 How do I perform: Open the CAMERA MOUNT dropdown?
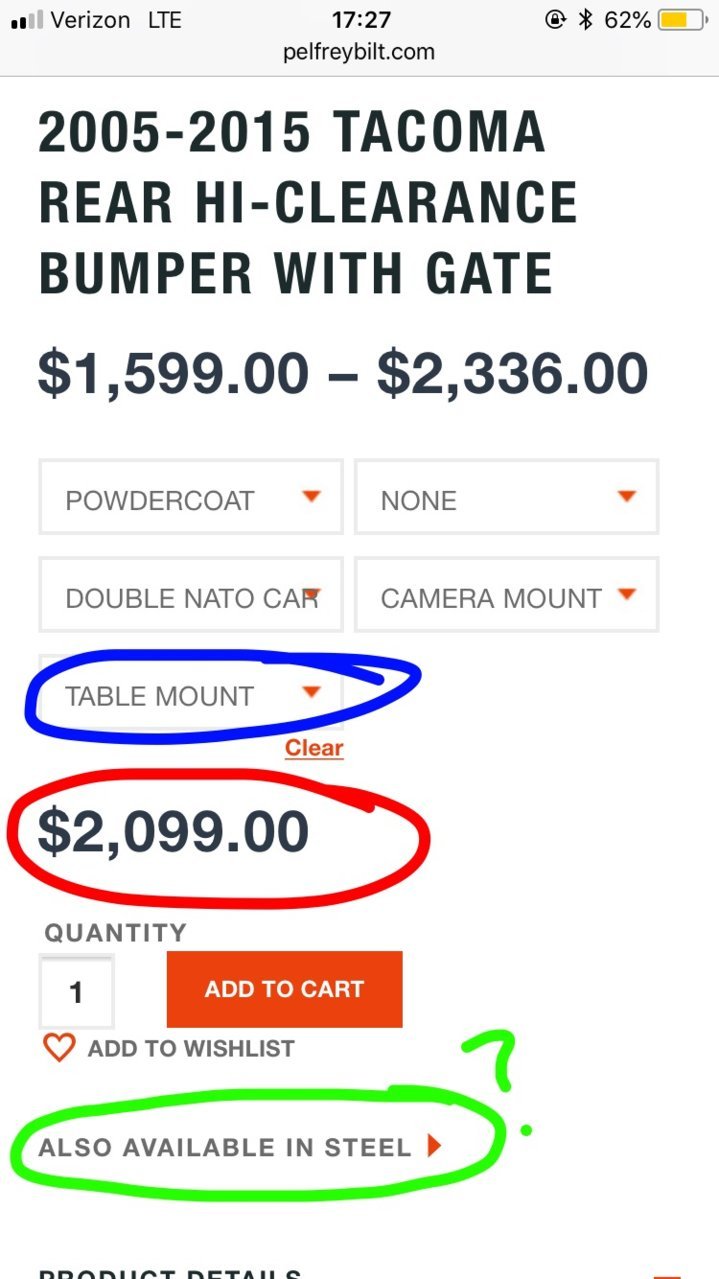pos(506,594)
